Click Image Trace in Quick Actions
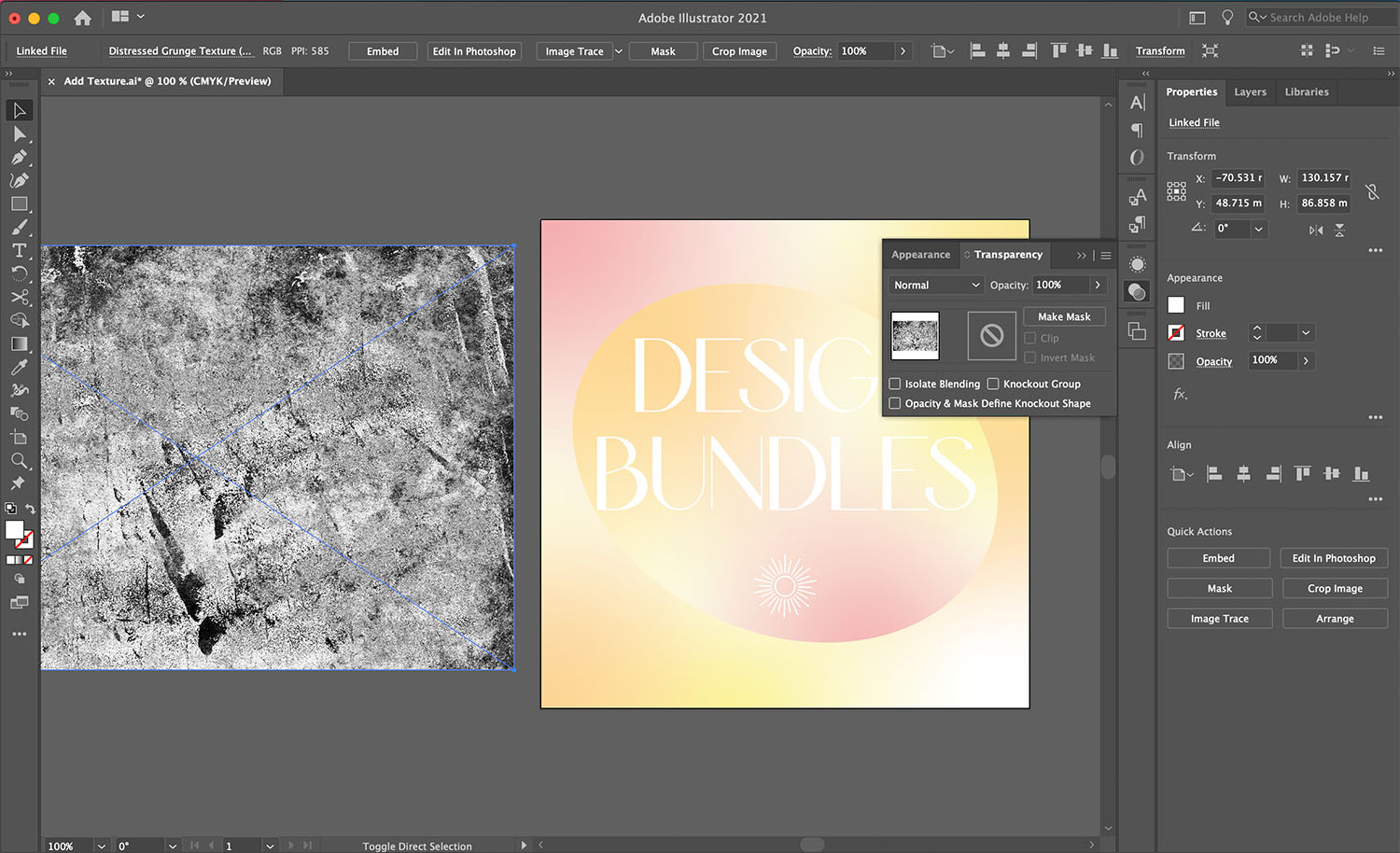The image size is (1400, 853). point(1219,619)
